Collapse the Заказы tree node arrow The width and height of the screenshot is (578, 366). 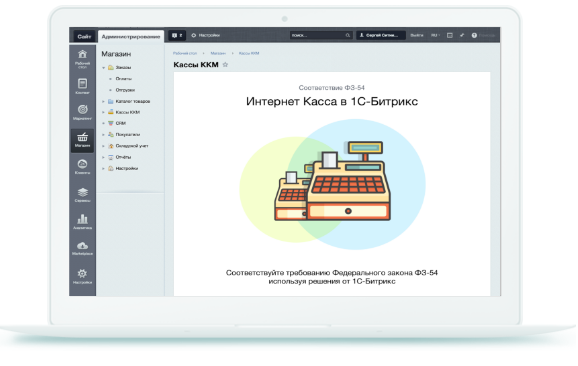[x=104, y=68]
